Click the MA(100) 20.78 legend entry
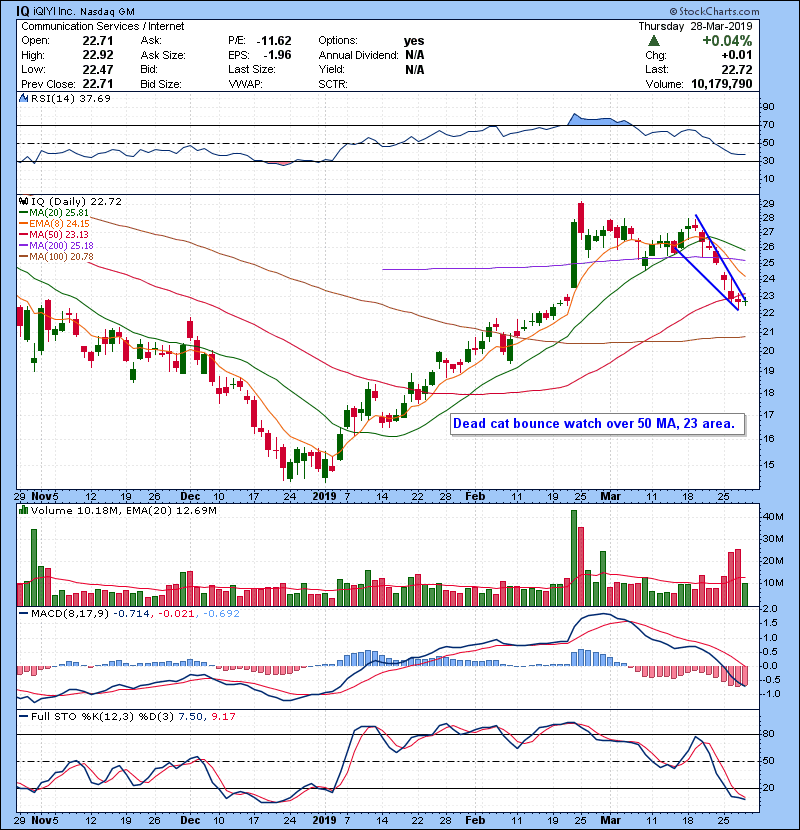The height and width of the screenshot is (830, 800). pos(56,257)
